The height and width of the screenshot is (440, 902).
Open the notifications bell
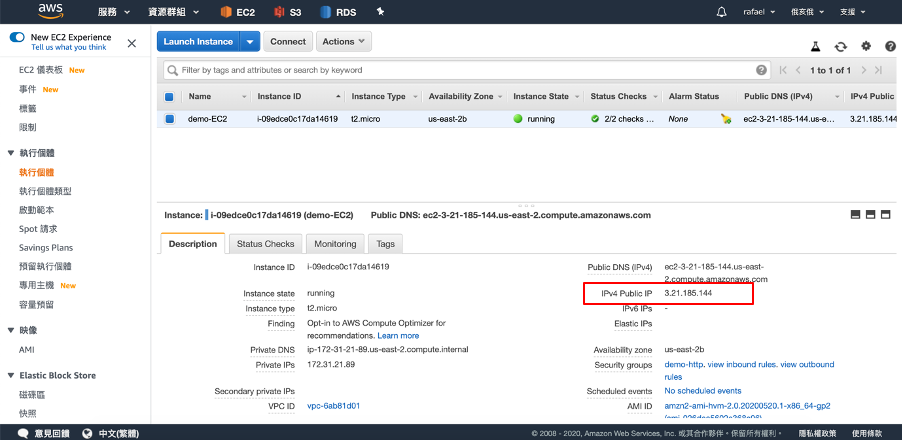[721, 12]
